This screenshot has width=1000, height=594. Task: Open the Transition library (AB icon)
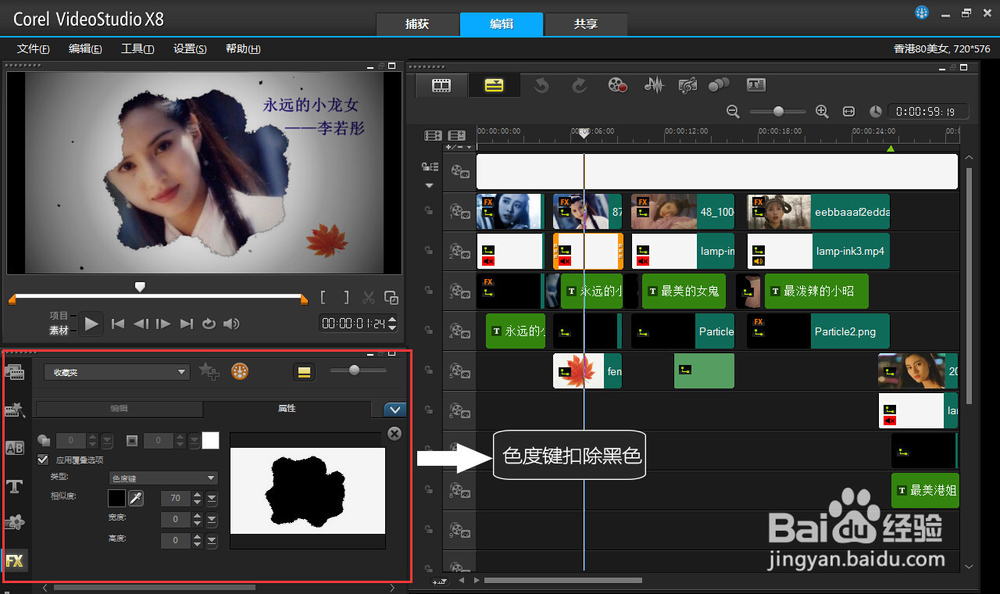[15, 448]
